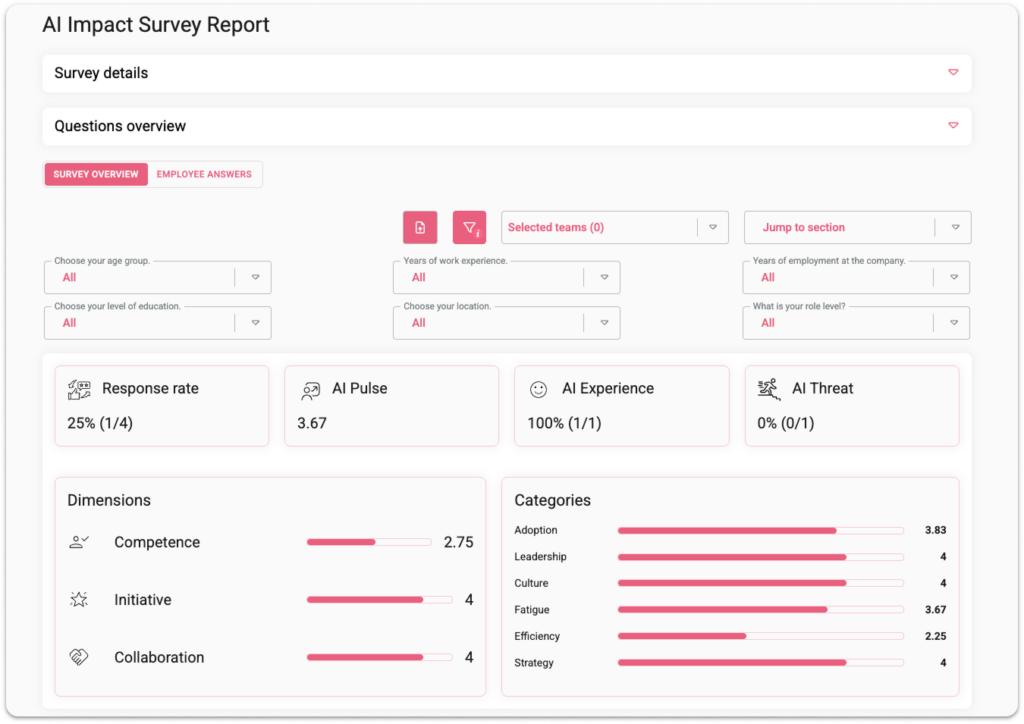Click the filter info icon button

point(470,227)
